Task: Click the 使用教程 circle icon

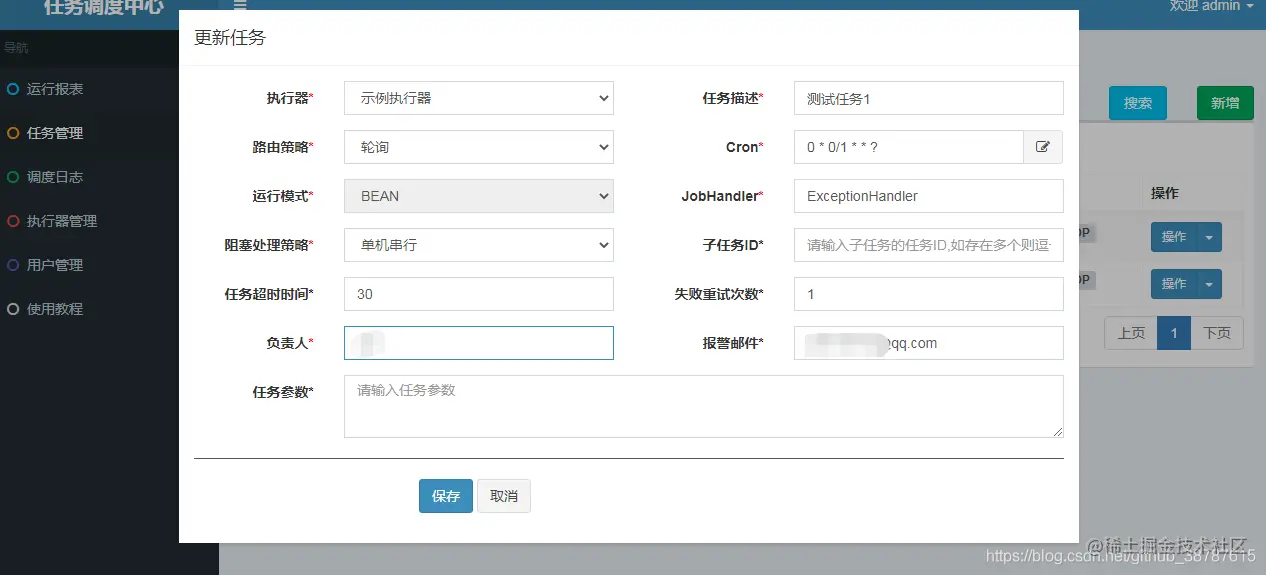Action: click(x=13, y=309)
